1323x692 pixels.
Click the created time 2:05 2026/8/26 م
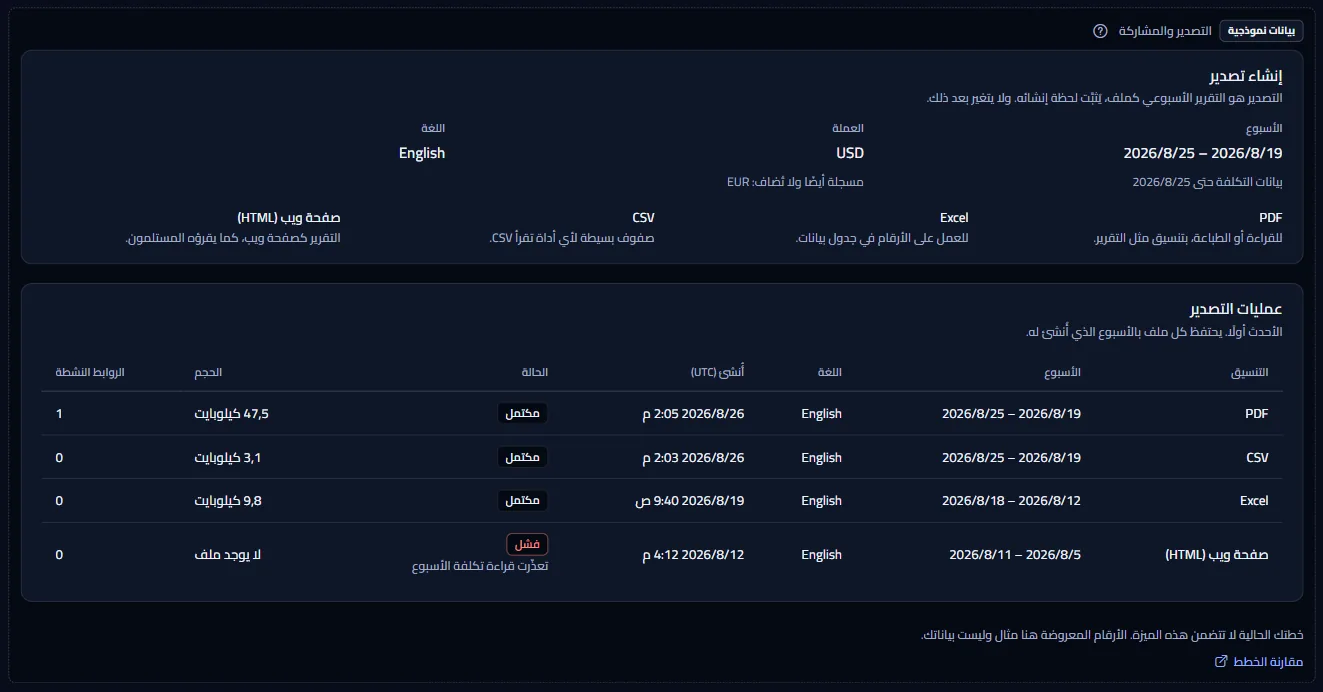click(693, 414)
